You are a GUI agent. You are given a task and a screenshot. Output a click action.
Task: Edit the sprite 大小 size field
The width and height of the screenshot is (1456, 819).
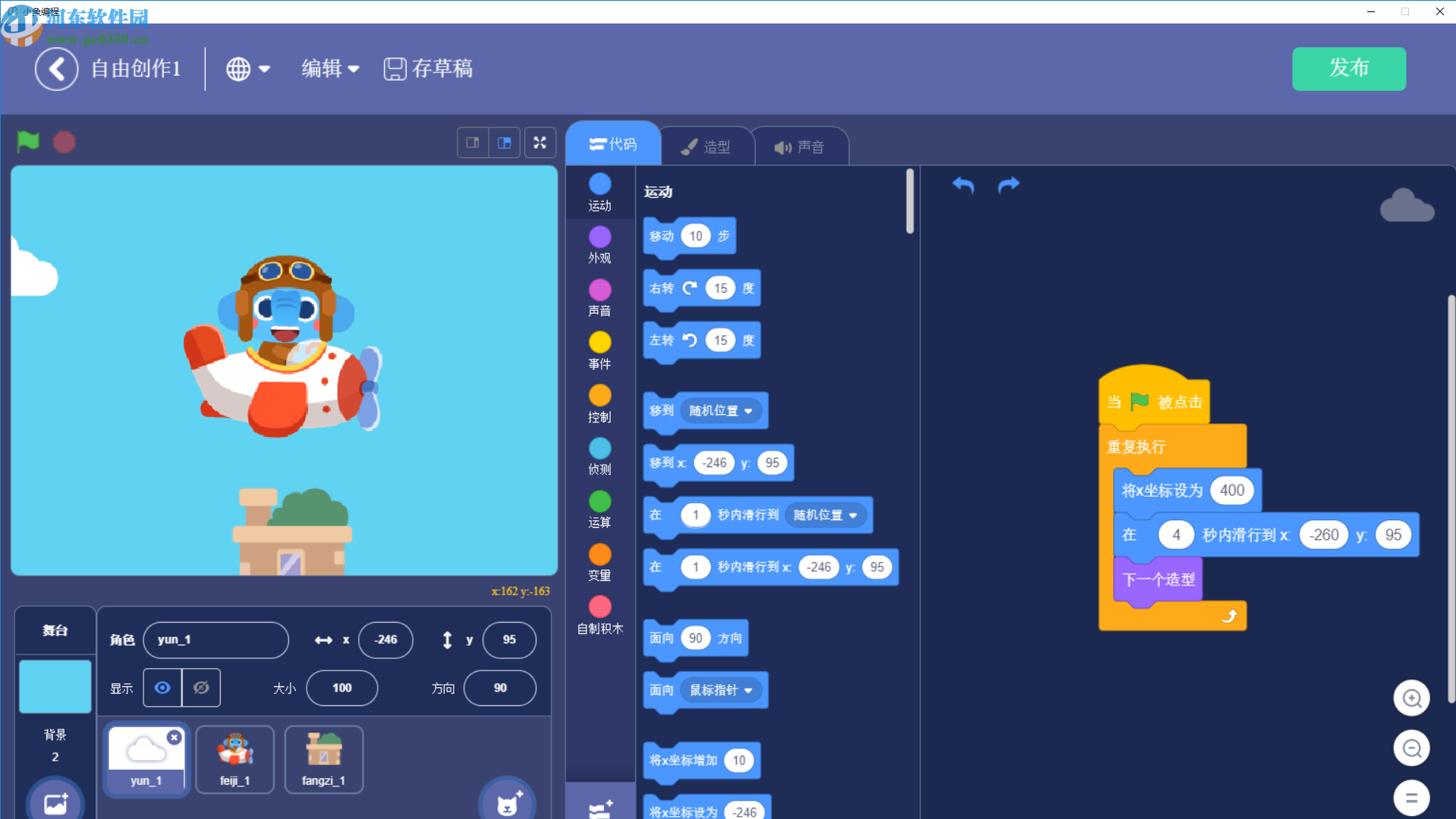click(x=341, y=688)
